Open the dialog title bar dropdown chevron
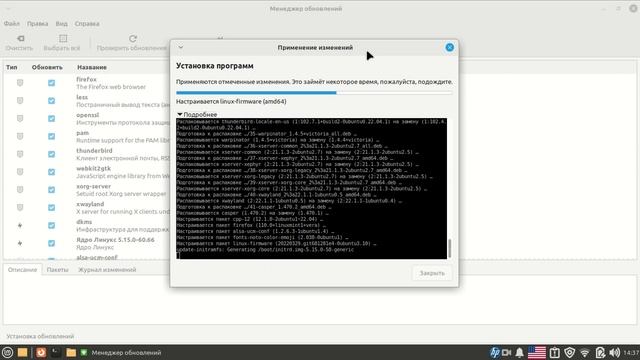The height and width of the screenshot is (360, 640). coord(181,47)
